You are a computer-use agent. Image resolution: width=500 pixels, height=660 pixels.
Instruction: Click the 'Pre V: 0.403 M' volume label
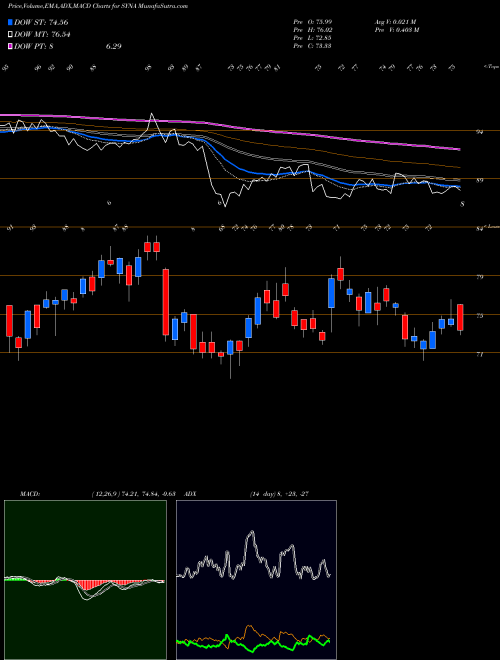(x=396, y=30)
